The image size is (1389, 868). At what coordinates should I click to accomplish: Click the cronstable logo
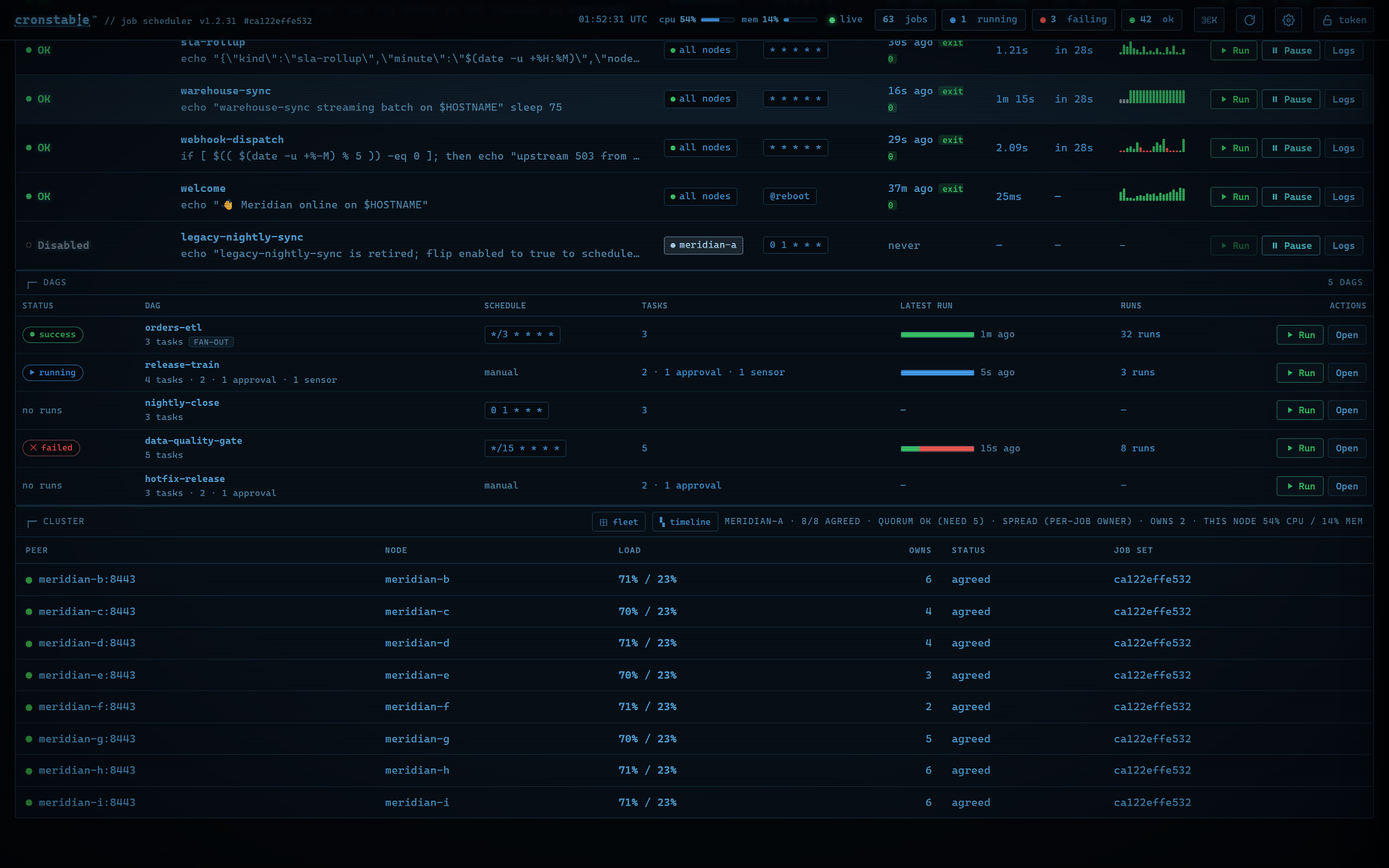click(52, 20)
